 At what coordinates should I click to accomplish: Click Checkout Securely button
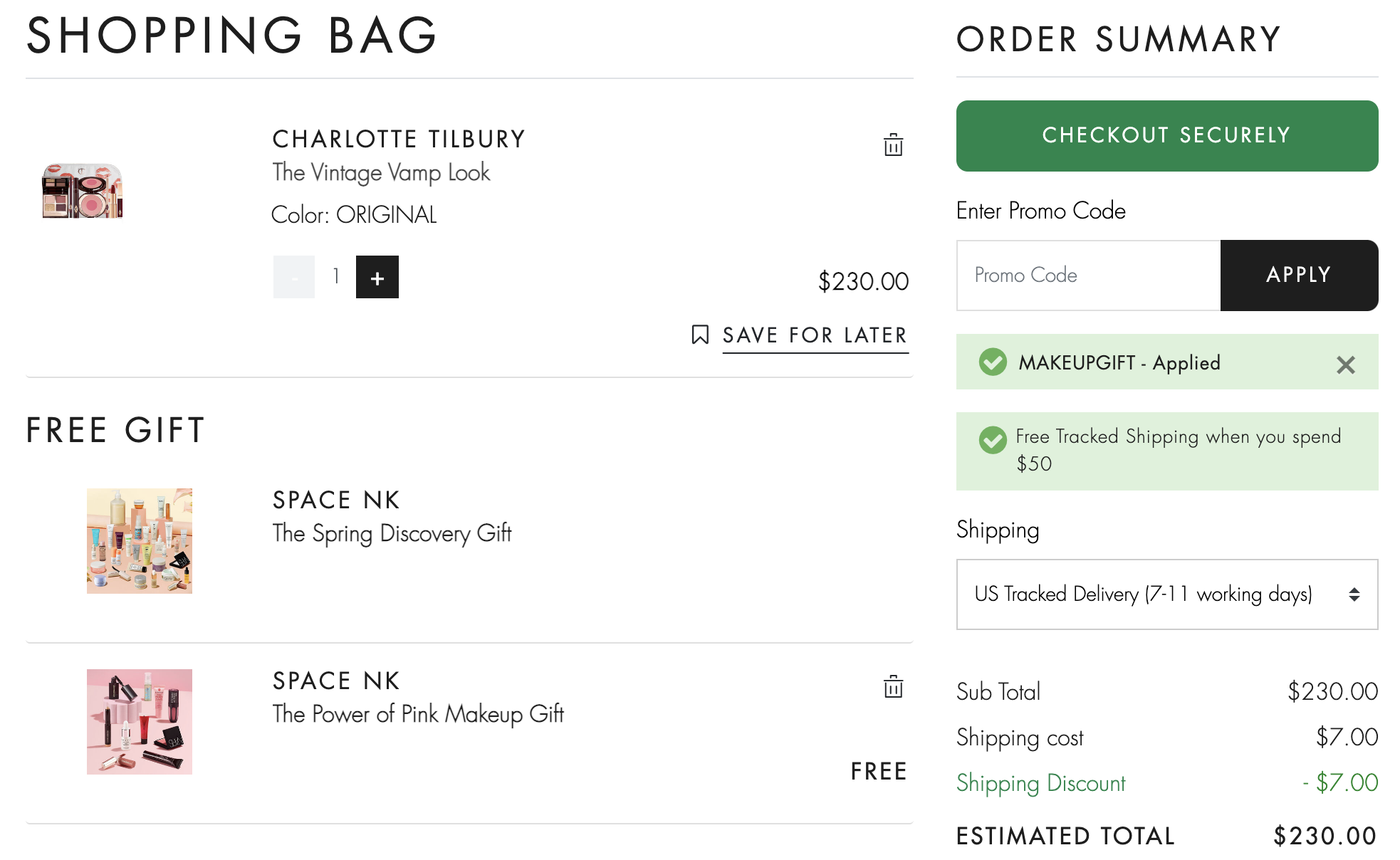coord(1167,135)
